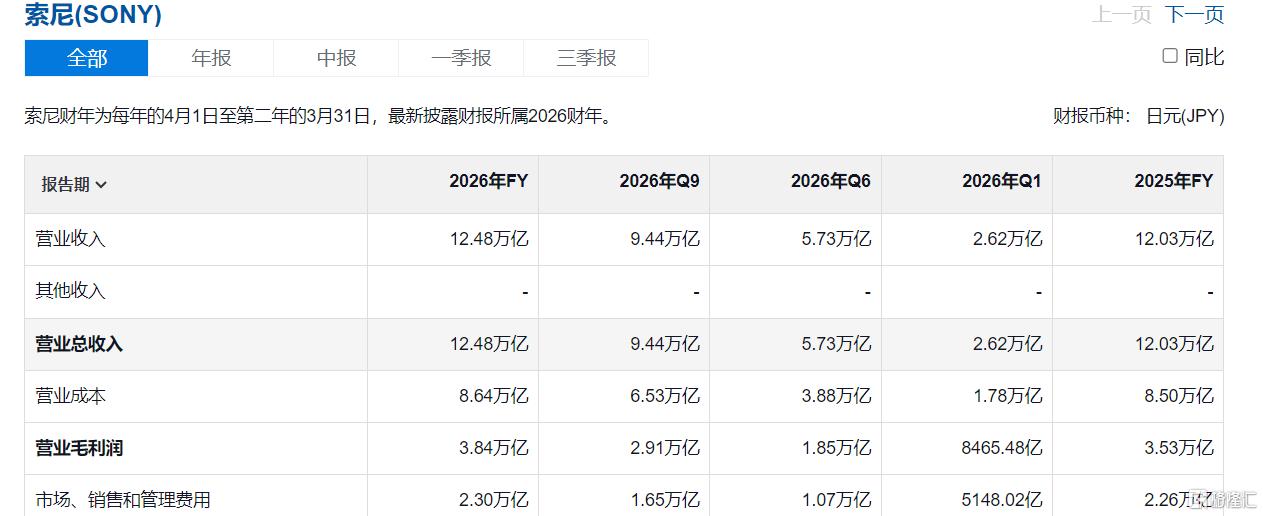Select the 营业总收入 row label
Viewport: 1263px width, 516px height.
(x=79, y=344)
